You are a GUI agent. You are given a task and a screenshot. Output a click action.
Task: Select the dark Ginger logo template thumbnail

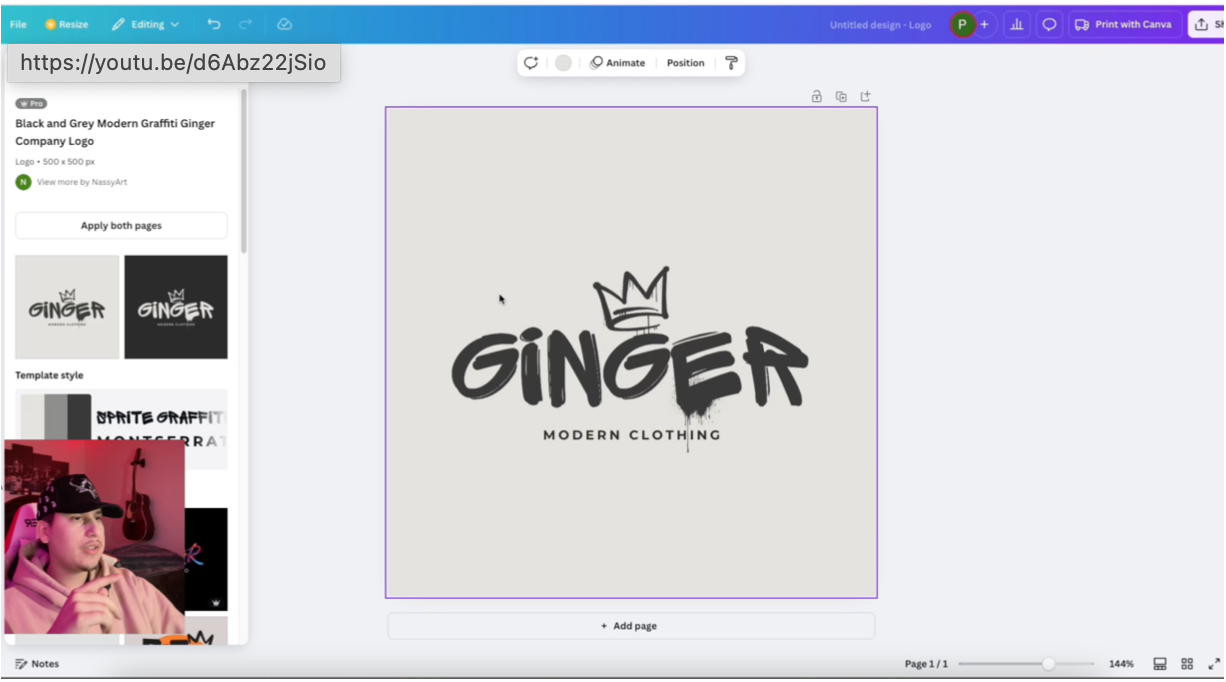click(x=176, y=307)
